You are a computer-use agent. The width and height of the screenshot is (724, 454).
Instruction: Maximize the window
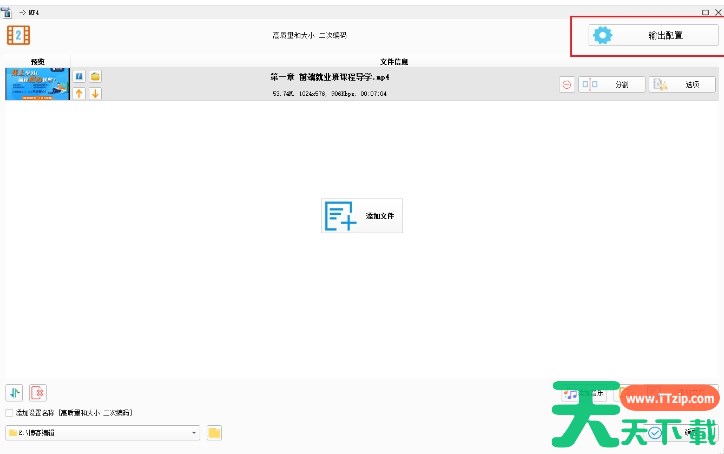click(x=705, y=12)
